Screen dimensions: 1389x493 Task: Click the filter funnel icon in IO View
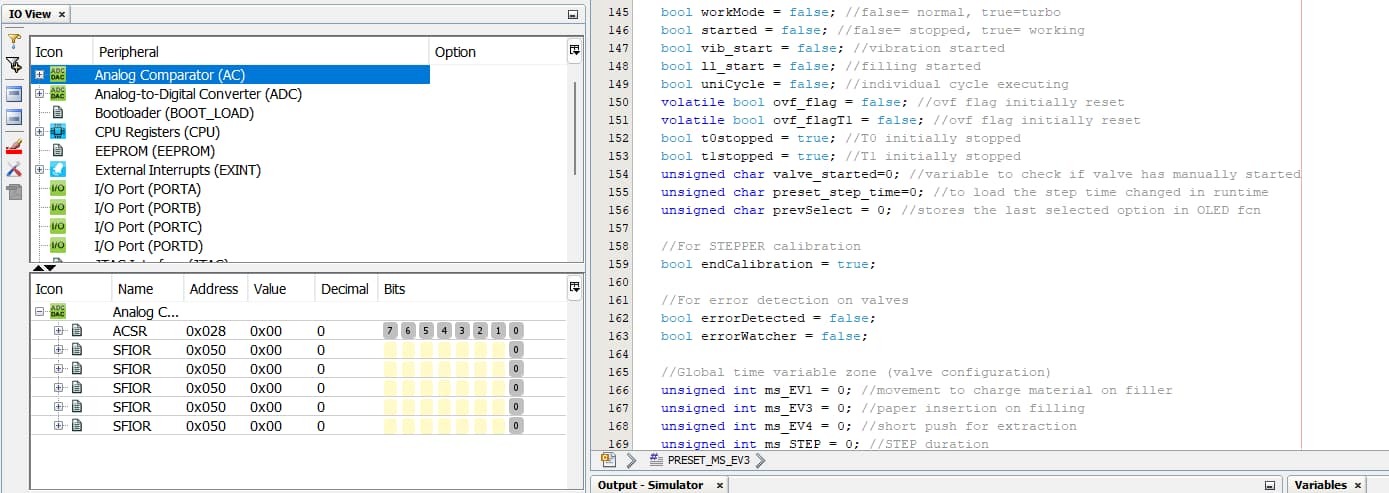click(x=14, y=41)
